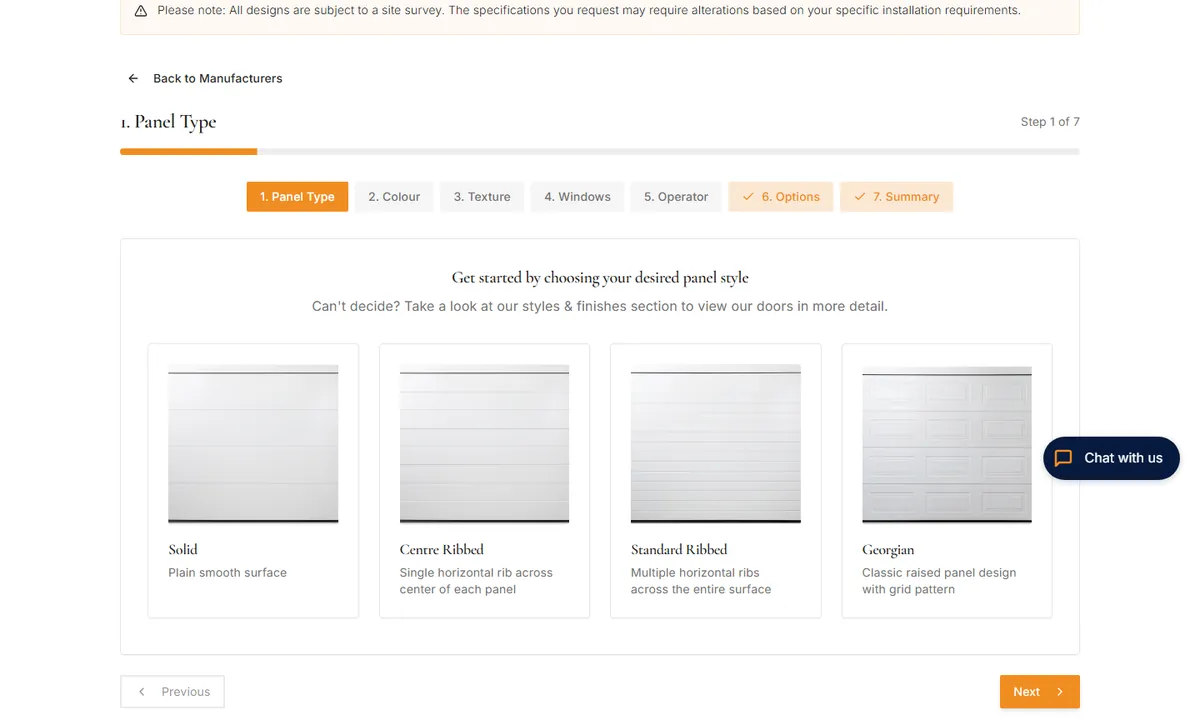Click the 'Plain smooth surface' description
Viewport: 1200px width, 725px height.
coord(227,573)
